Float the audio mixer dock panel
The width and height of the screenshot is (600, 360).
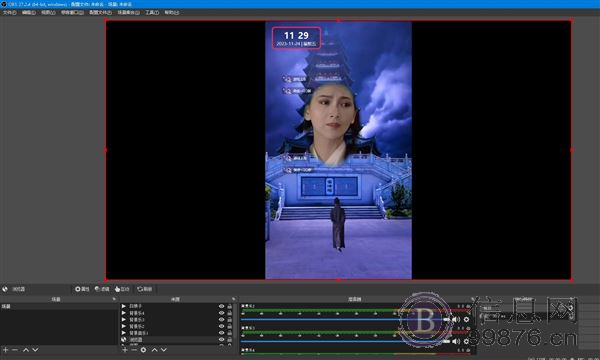coord(473,299)
